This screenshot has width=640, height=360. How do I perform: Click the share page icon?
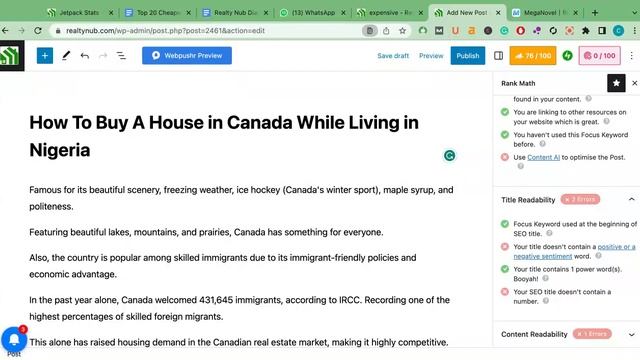pos(386,31)
